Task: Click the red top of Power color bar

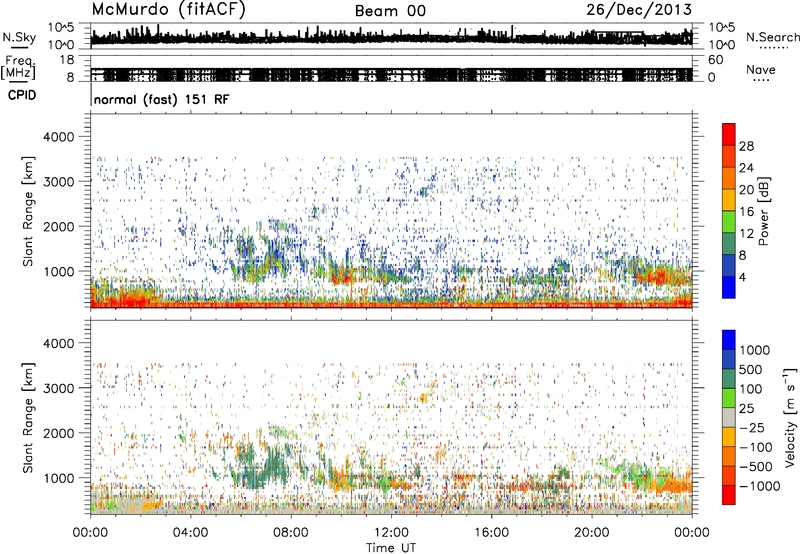Action: (729, 134)
